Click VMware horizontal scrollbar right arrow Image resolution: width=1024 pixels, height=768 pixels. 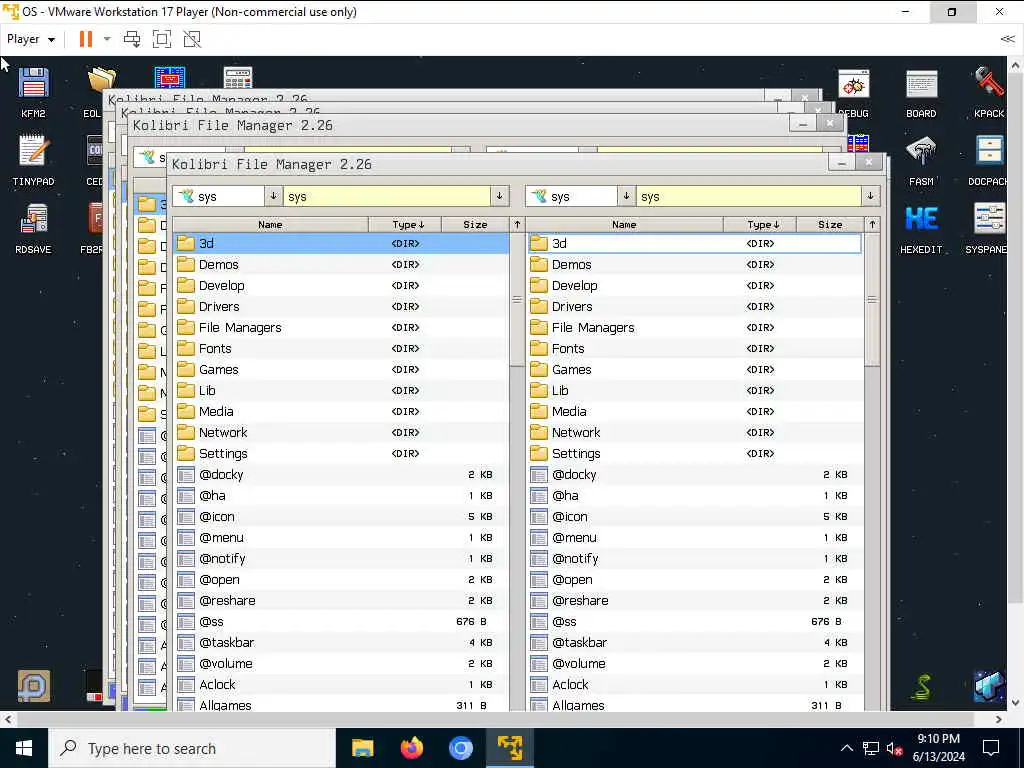(999, 719)
